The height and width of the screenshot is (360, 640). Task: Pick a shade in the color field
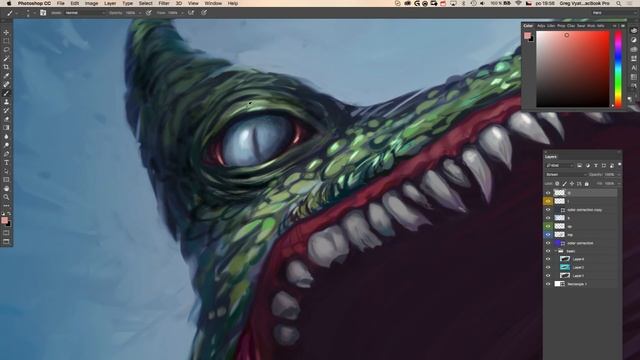coord(573,69)
